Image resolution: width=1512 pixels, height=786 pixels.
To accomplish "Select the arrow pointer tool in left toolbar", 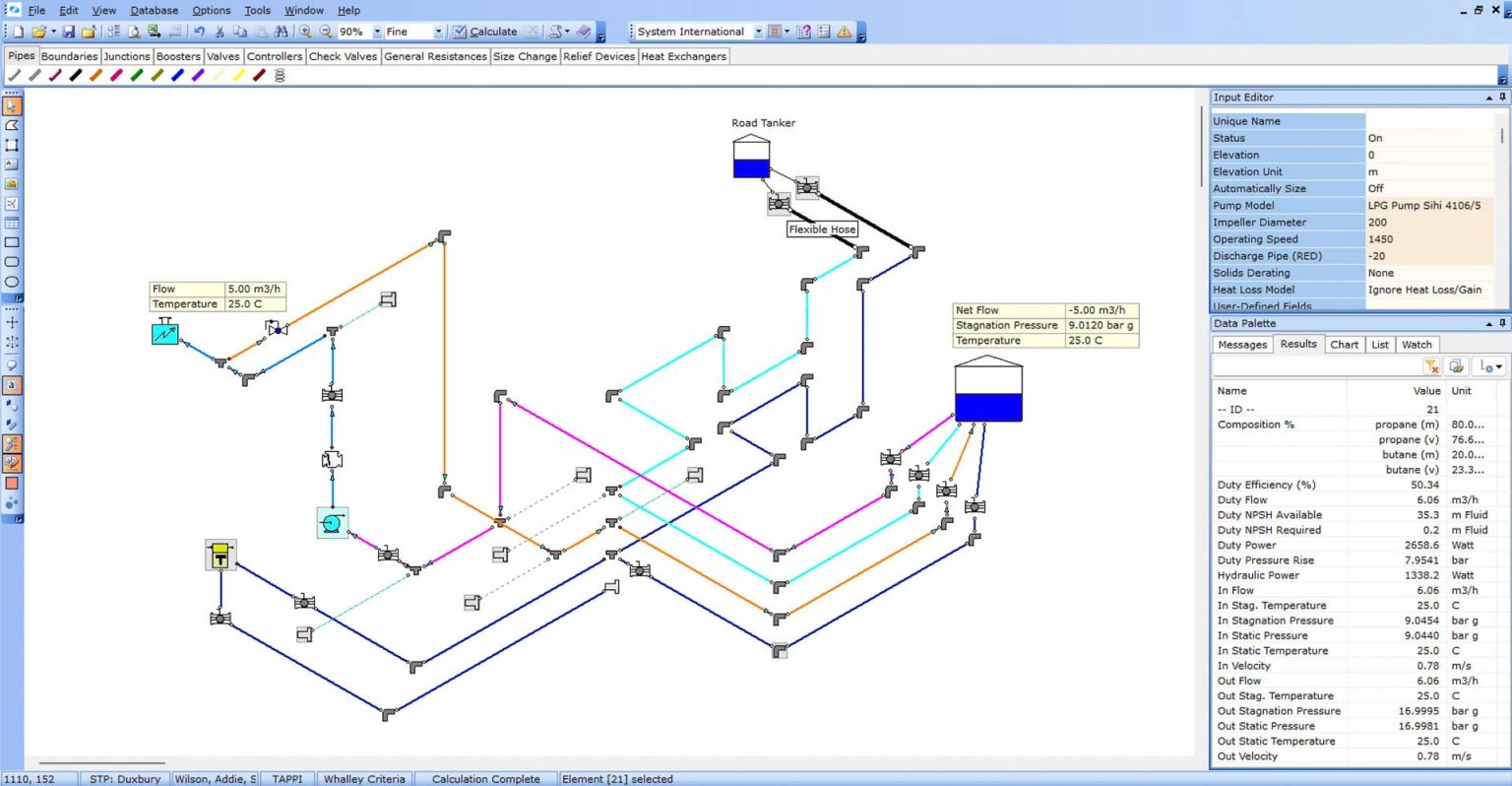I will pyautogui.click(x=12, y=106).
